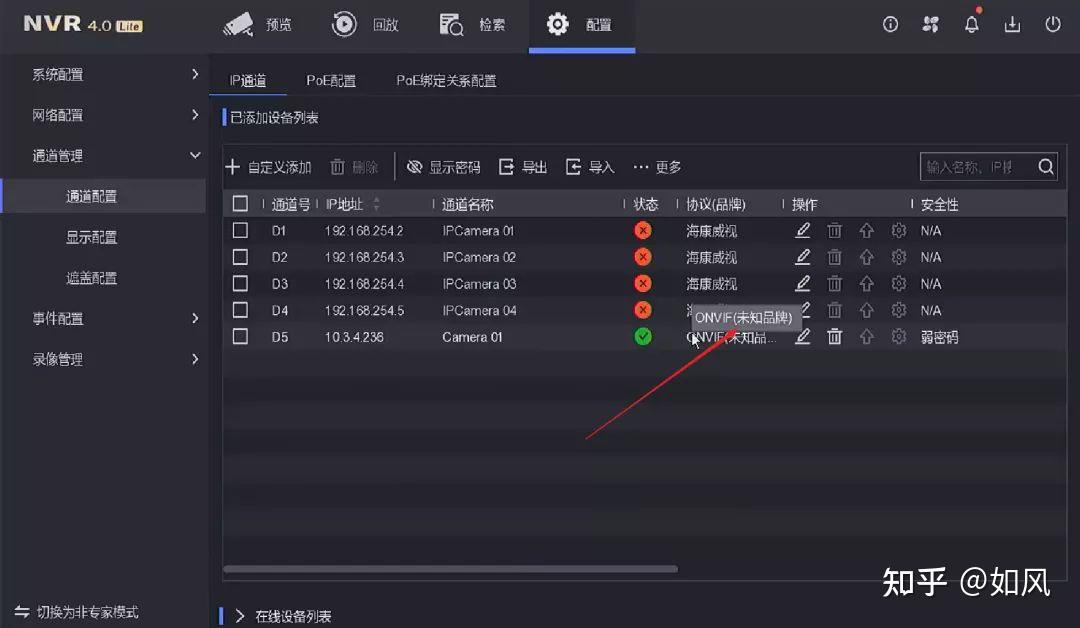The height and width of the screenshot is (628, 1080).
Task: Open settings gear for channel D2
Action: click(898, 257)
